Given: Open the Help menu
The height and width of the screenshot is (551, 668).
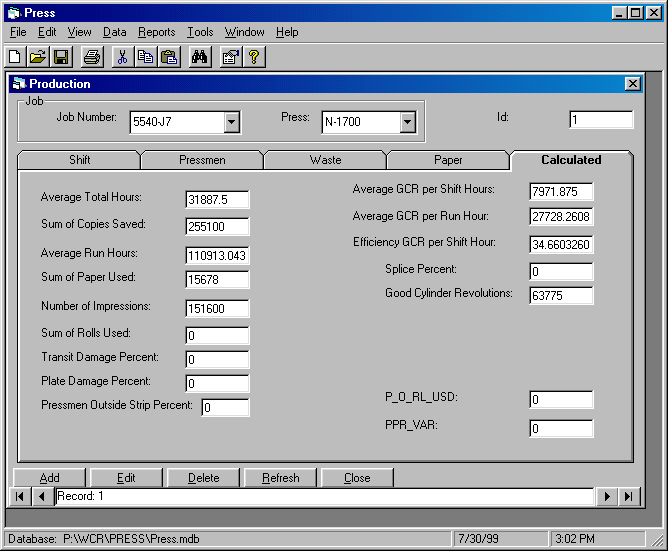Looking at the screenshot, I should [287, 32].
